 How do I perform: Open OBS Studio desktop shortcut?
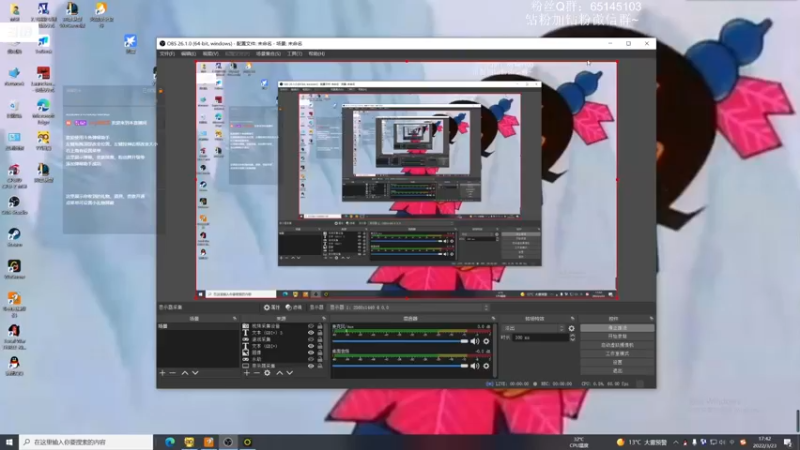click(14, 206)
